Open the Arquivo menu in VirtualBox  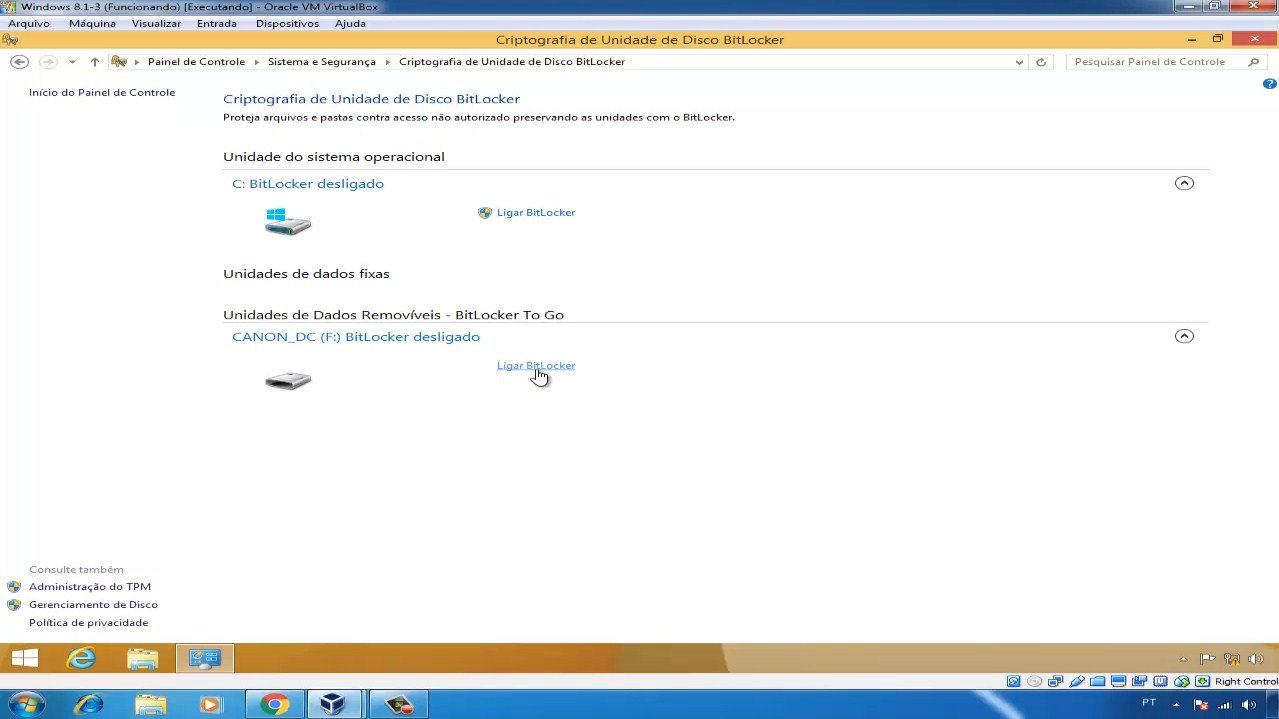[x=29, y=23]
